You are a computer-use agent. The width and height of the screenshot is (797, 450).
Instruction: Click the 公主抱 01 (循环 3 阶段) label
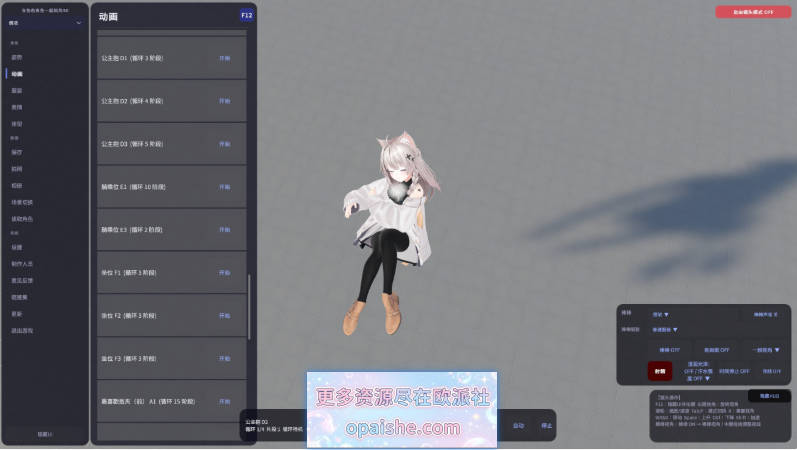(132, 58)
